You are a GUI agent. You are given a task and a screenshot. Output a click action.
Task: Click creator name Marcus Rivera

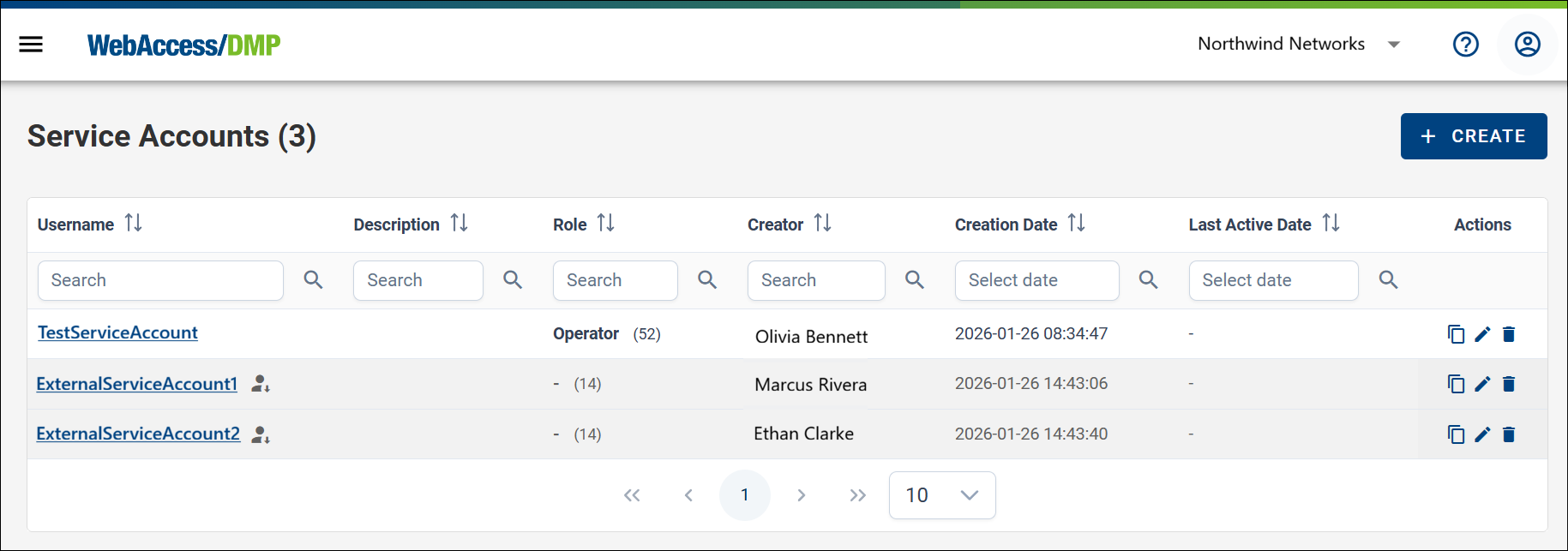pos(810,385)
